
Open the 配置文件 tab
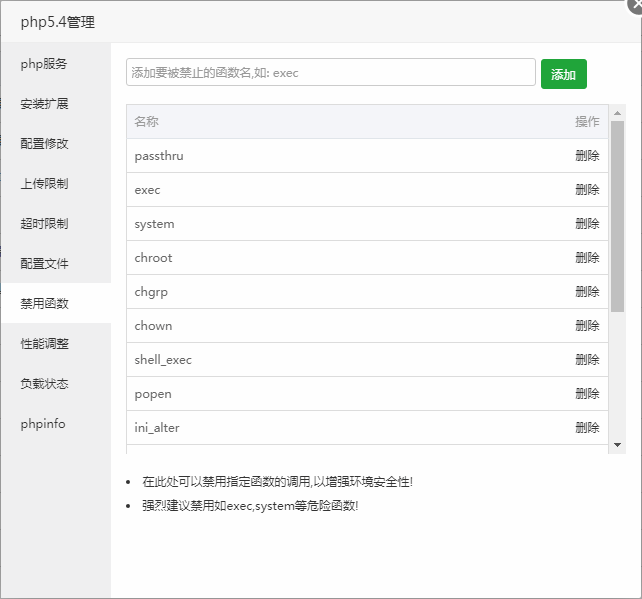(44, 264)
